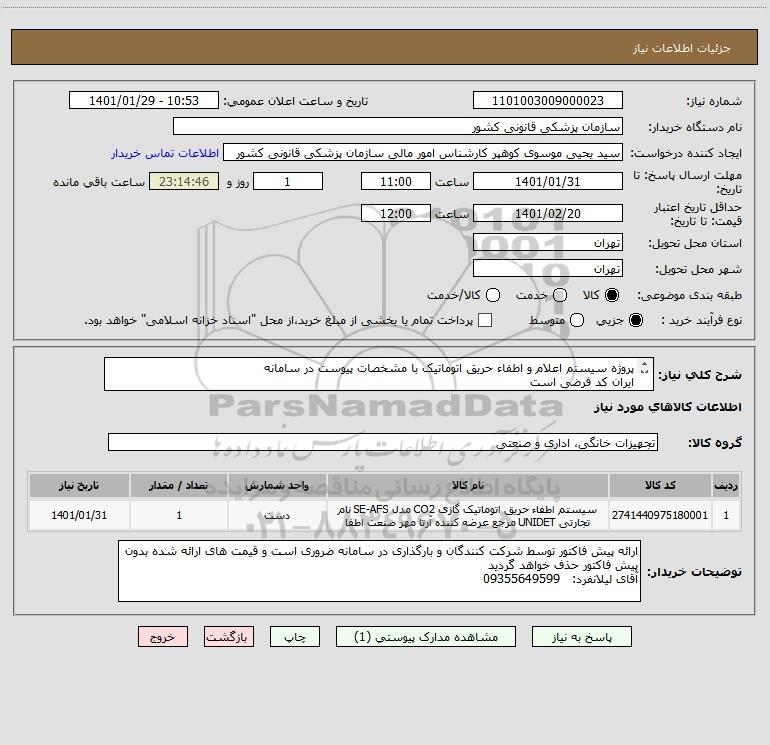Click the خروج exit button
Viewport: 770px width, 745px height.
pos(163,637)
